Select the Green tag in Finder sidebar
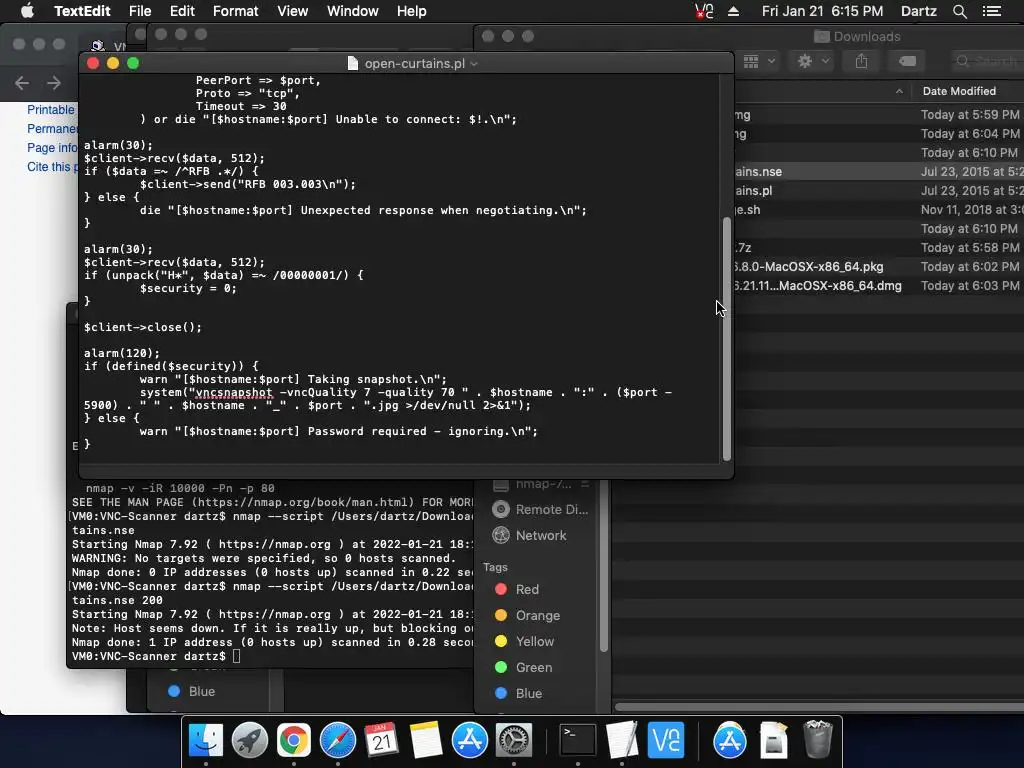This screenshot has width=1024, height=768. (523, 667)
